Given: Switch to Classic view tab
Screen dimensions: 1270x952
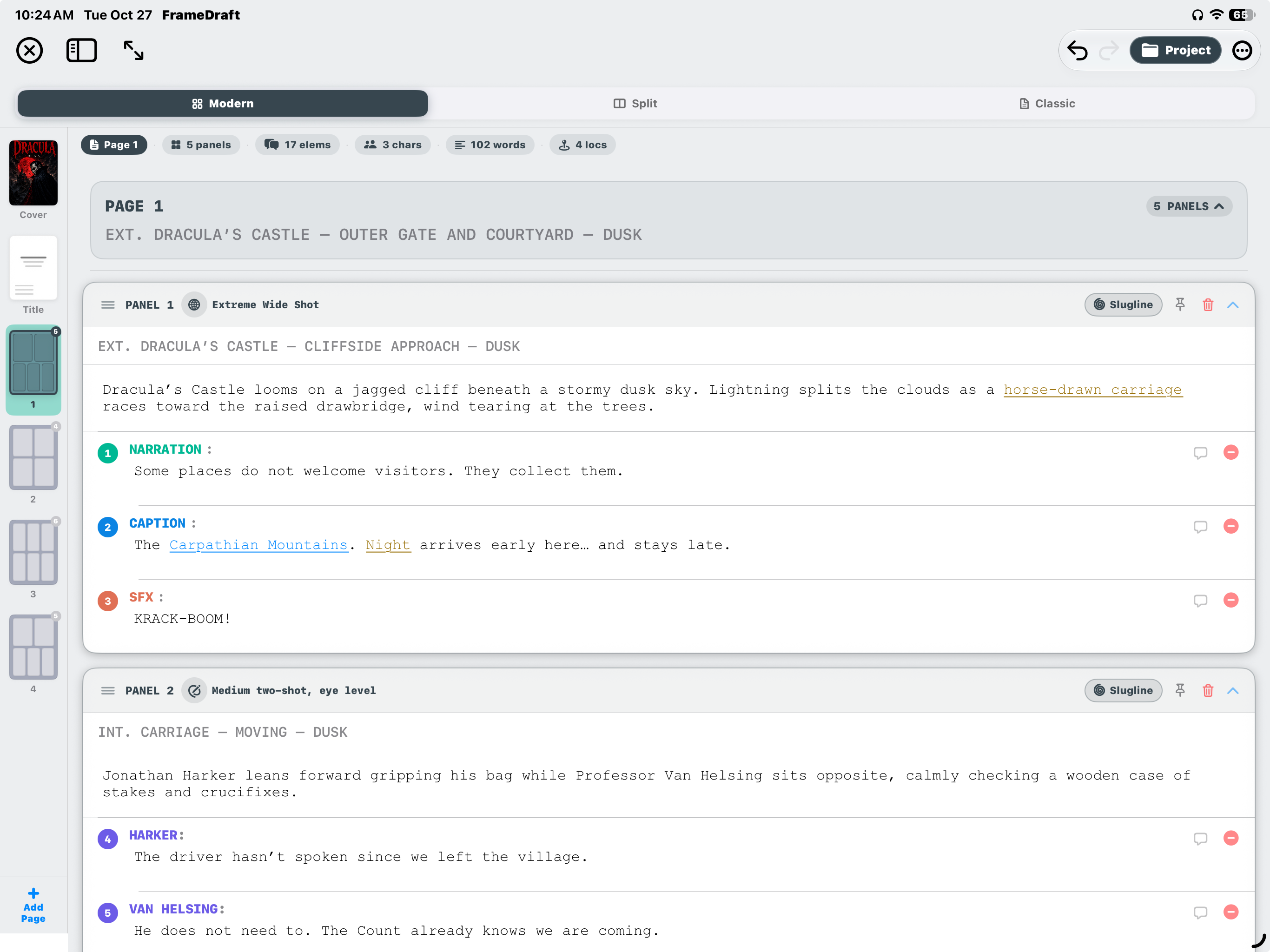Looking at the screenshot, I should 1047,104.
